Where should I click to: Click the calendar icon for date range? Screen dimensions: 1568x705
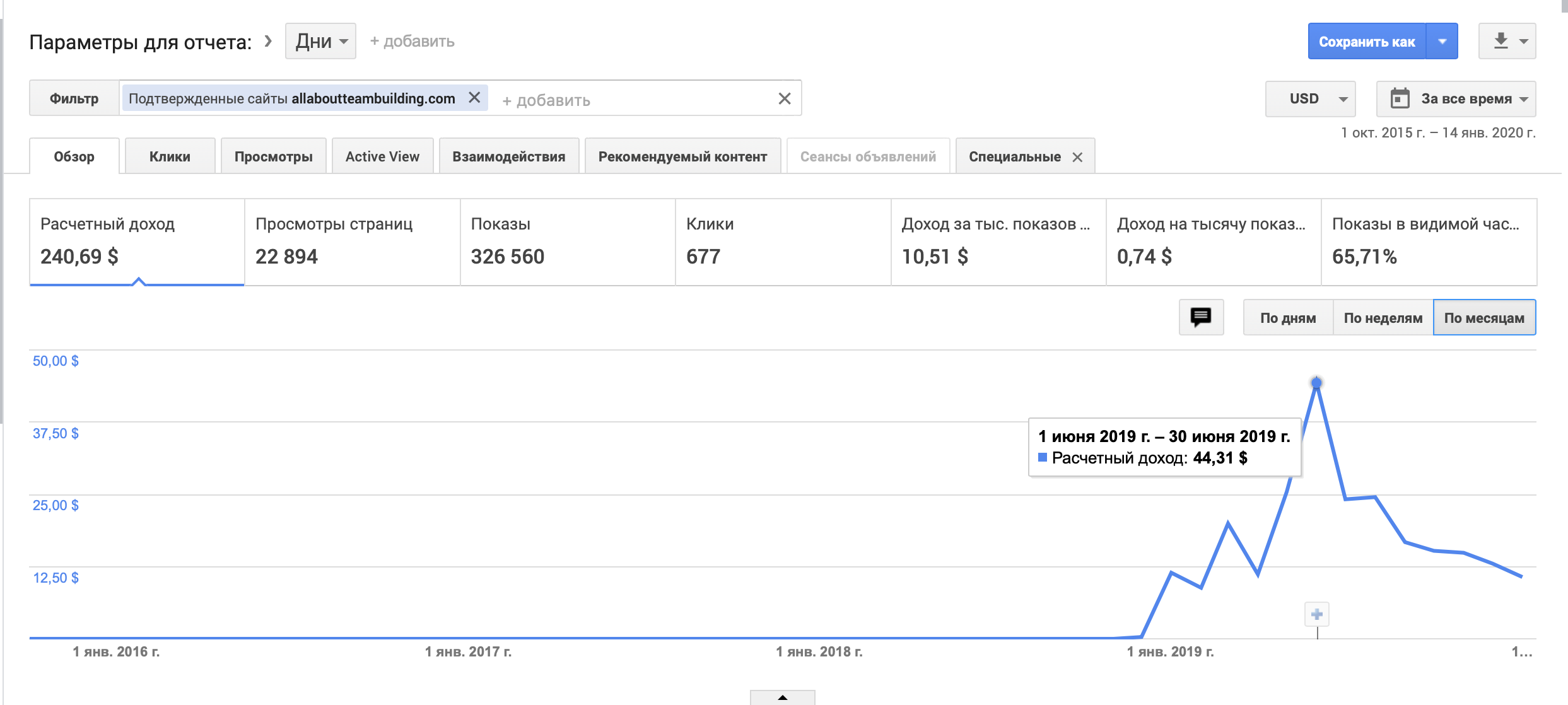tap(1400, 98)
